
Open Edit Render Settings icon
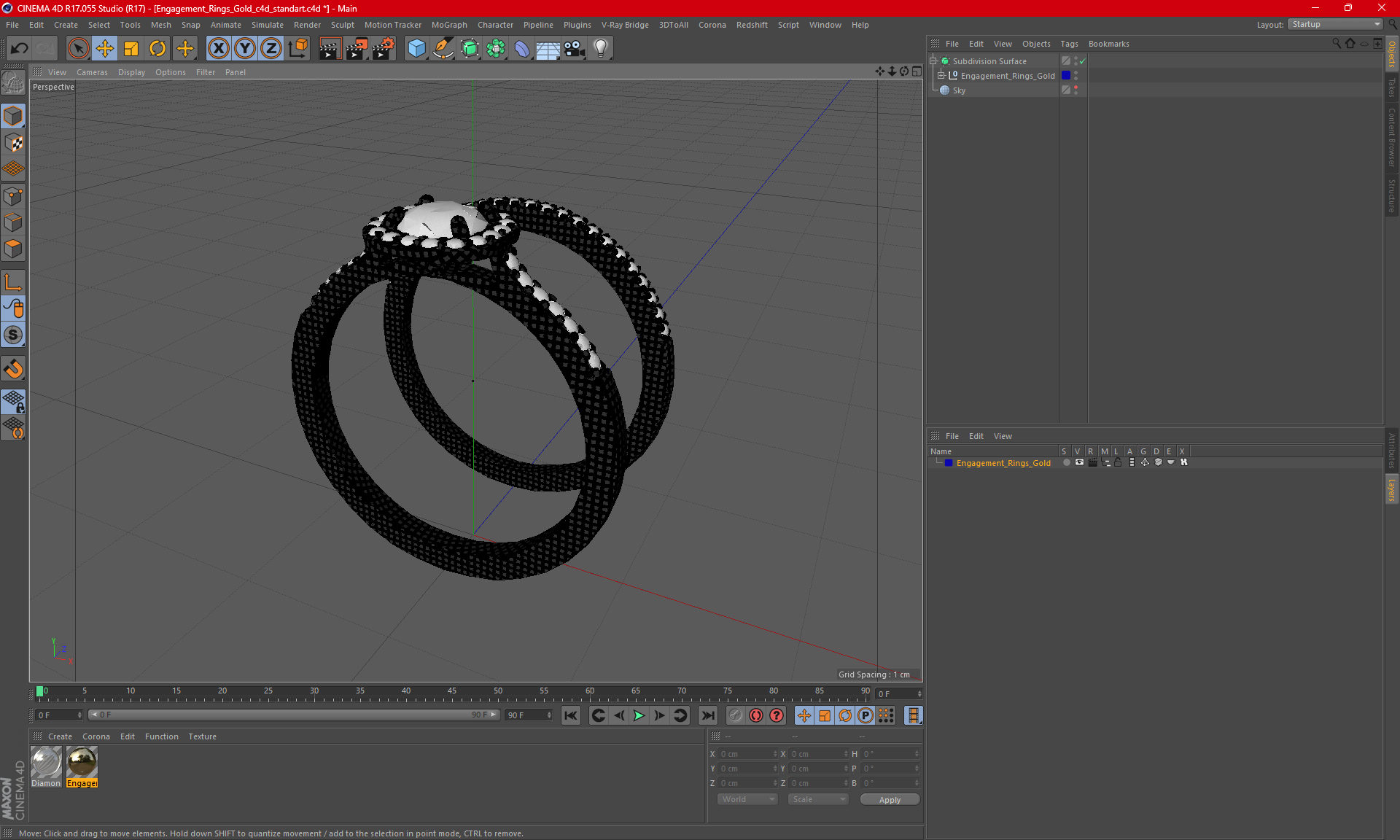click(384, 49)
